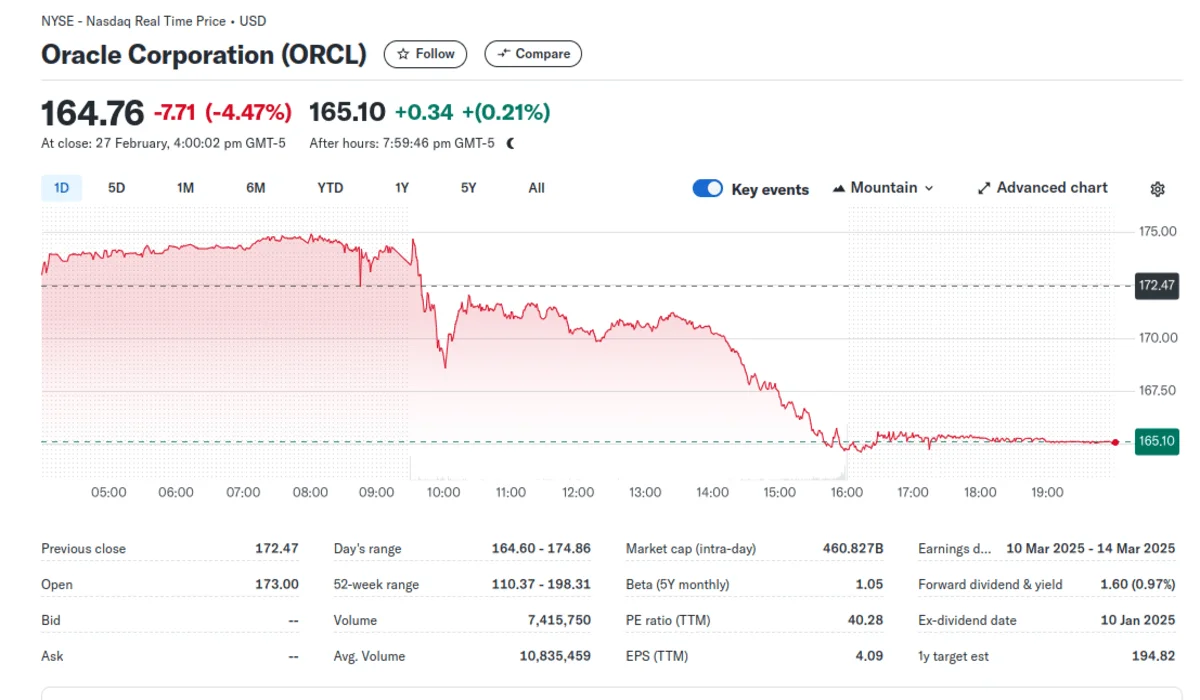Select the 1M chart range
Screen dimensions: 1200x700
click(x=185, y=188)
